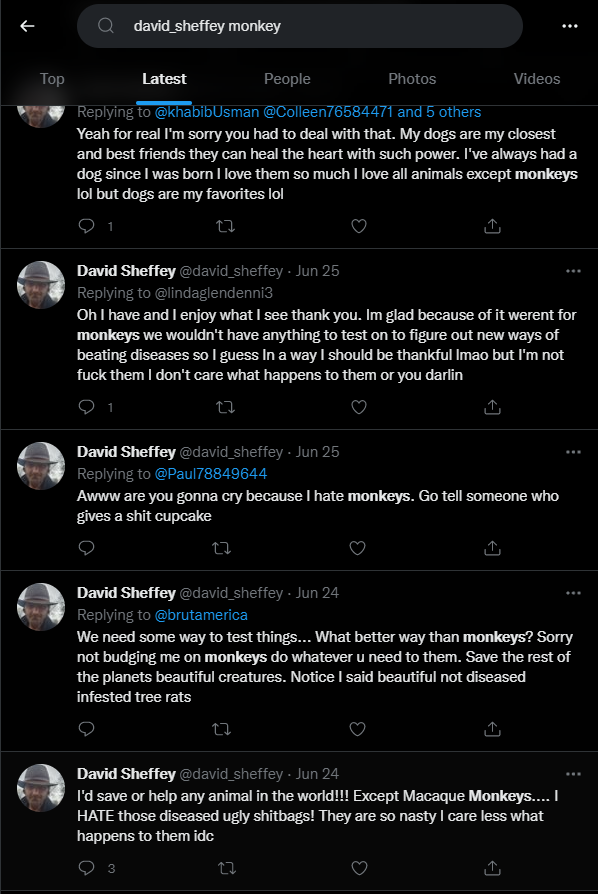Open the Photos tab
This screenshot has width=598, height=894.
point(412,79)
